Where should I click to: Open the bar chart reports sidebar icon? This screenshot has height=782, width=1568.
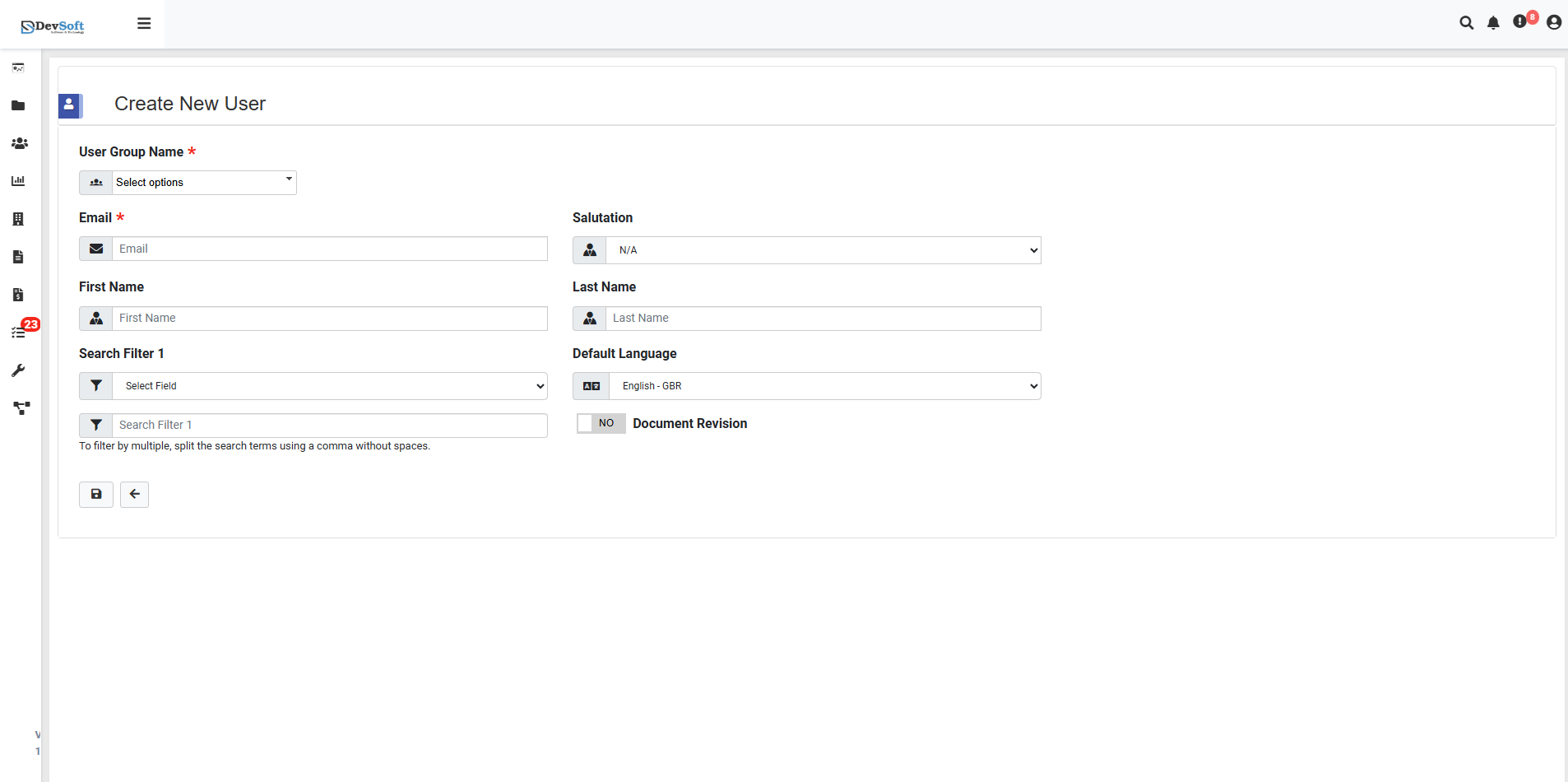[x=18, y=181]
